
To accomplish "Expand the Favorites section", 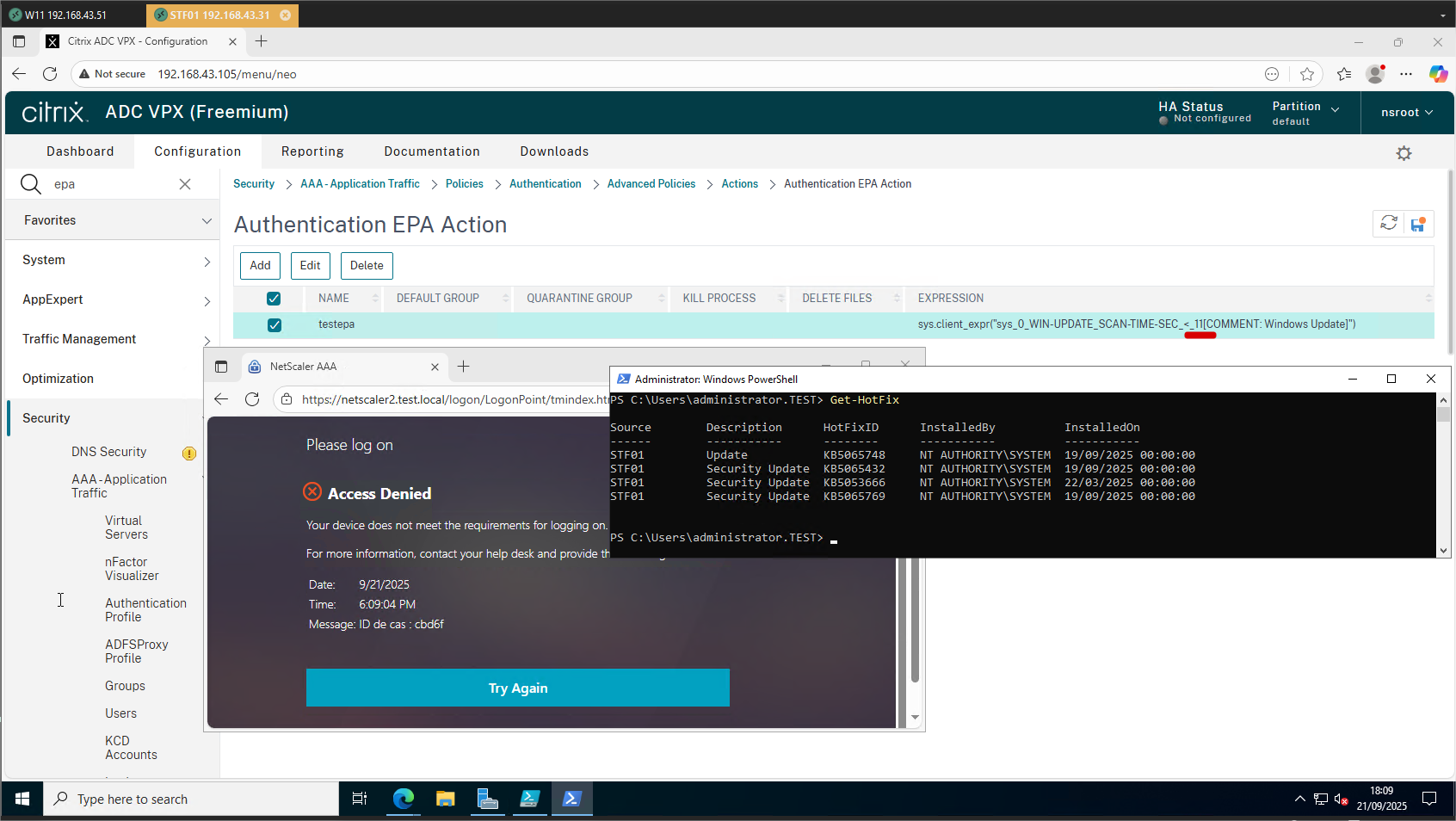I will coord(112,220).
